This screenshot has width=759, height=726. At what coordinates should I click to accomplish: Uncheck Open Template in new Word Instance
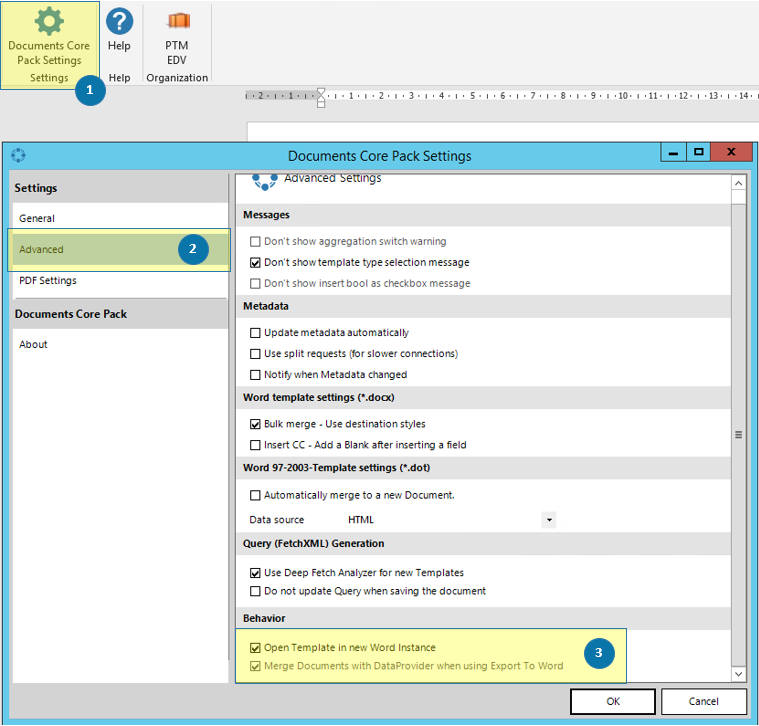point(255,648)
